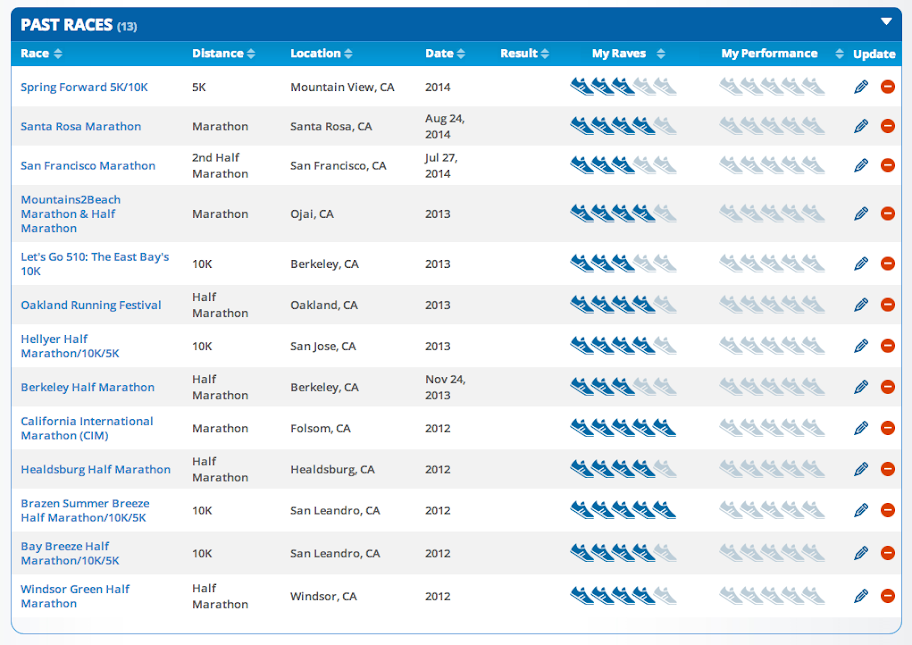Click the 'Folsom, CA' location cell
The width and height of the screenshot is (912, 645).
(320, 429)
